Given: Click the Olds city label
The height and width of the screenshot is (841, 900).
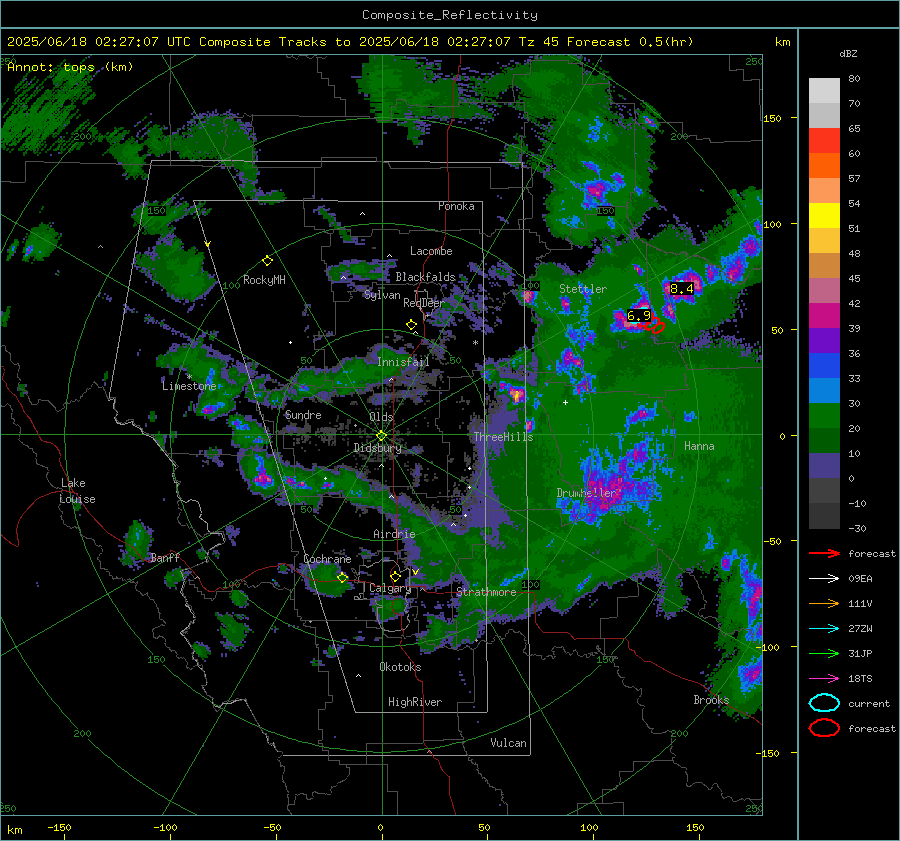Looking at the screenshot, I should (x=381, y=417).
